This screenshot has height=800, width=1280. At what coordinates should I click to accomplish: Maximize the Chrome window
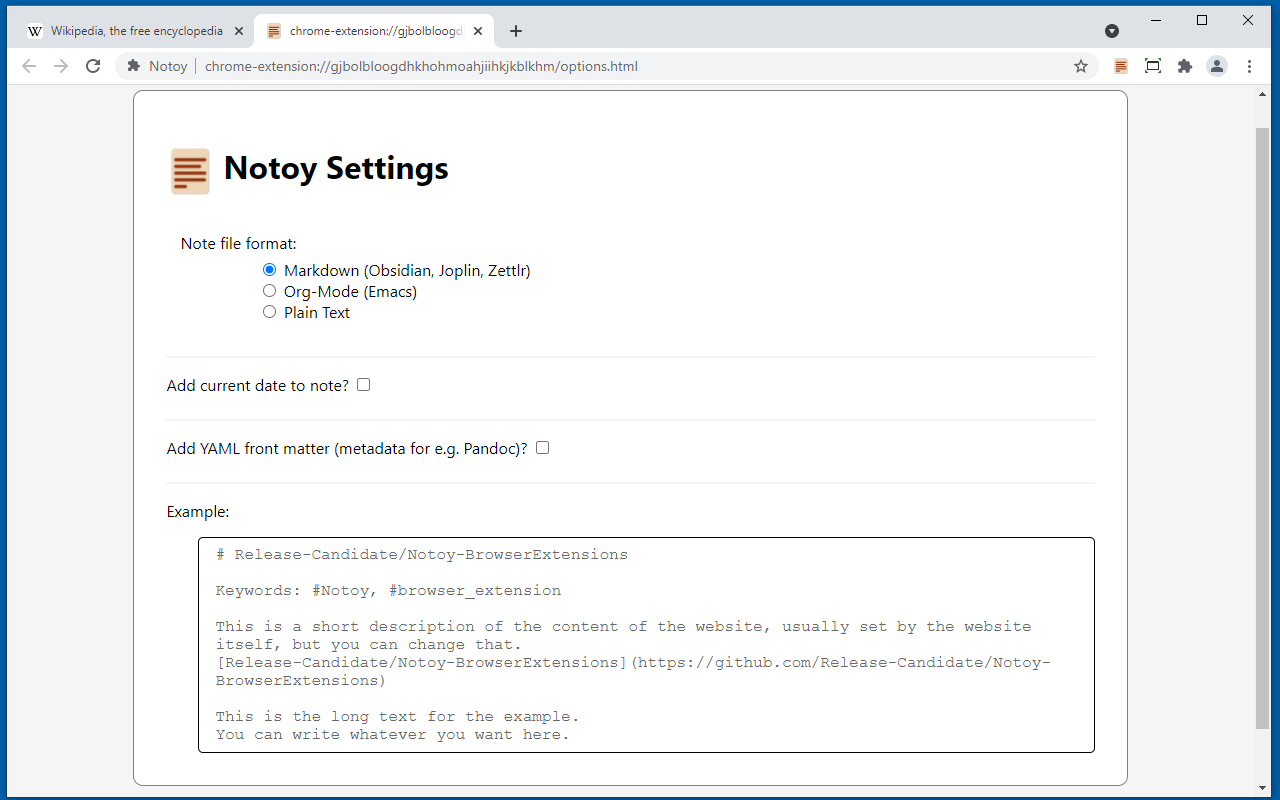point(1202,20)
